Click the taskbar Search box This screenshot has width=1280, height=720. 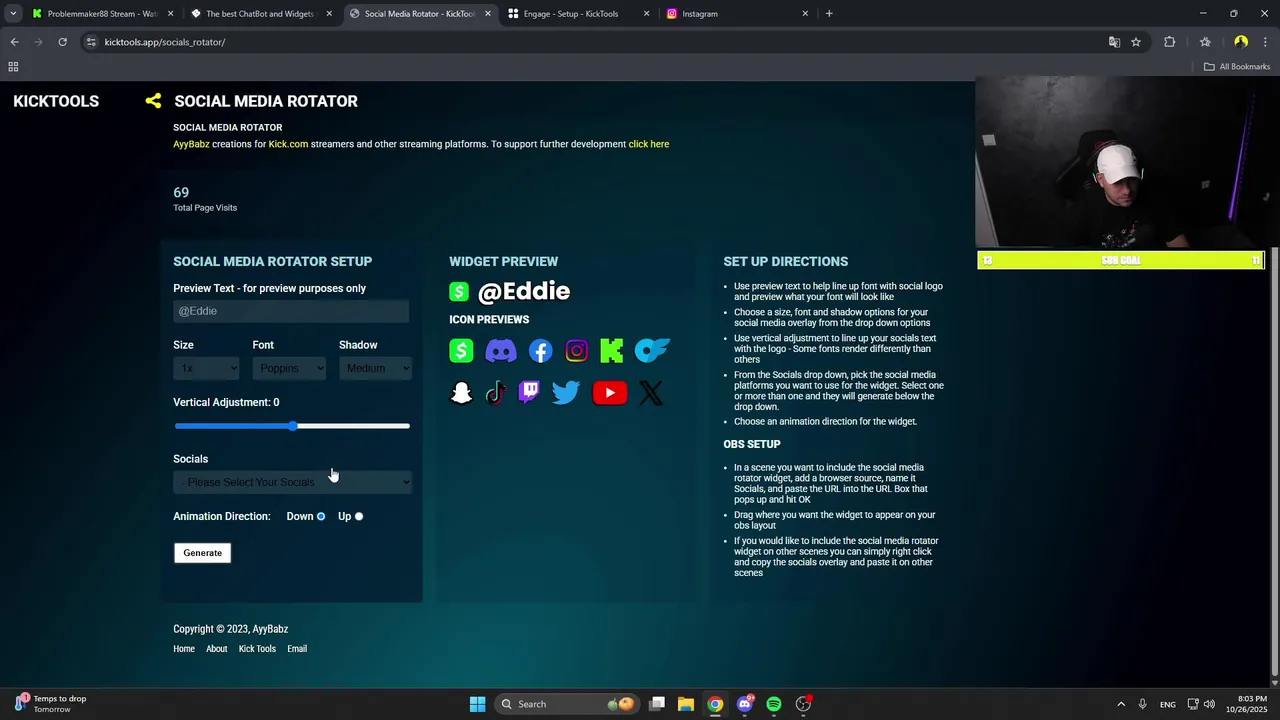(x=567, y=704)
